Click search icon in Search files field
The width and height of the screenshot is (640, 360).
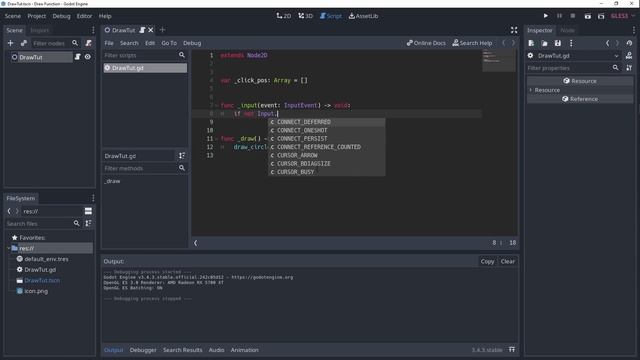click(x=76, y=223)
